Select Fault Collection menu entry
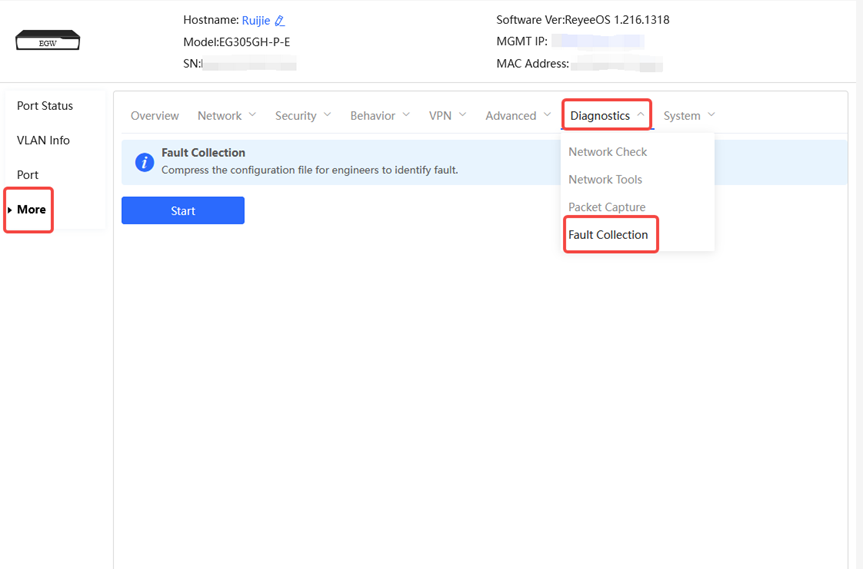The width and height of the screenshot is (863, 569). [608, 235]
